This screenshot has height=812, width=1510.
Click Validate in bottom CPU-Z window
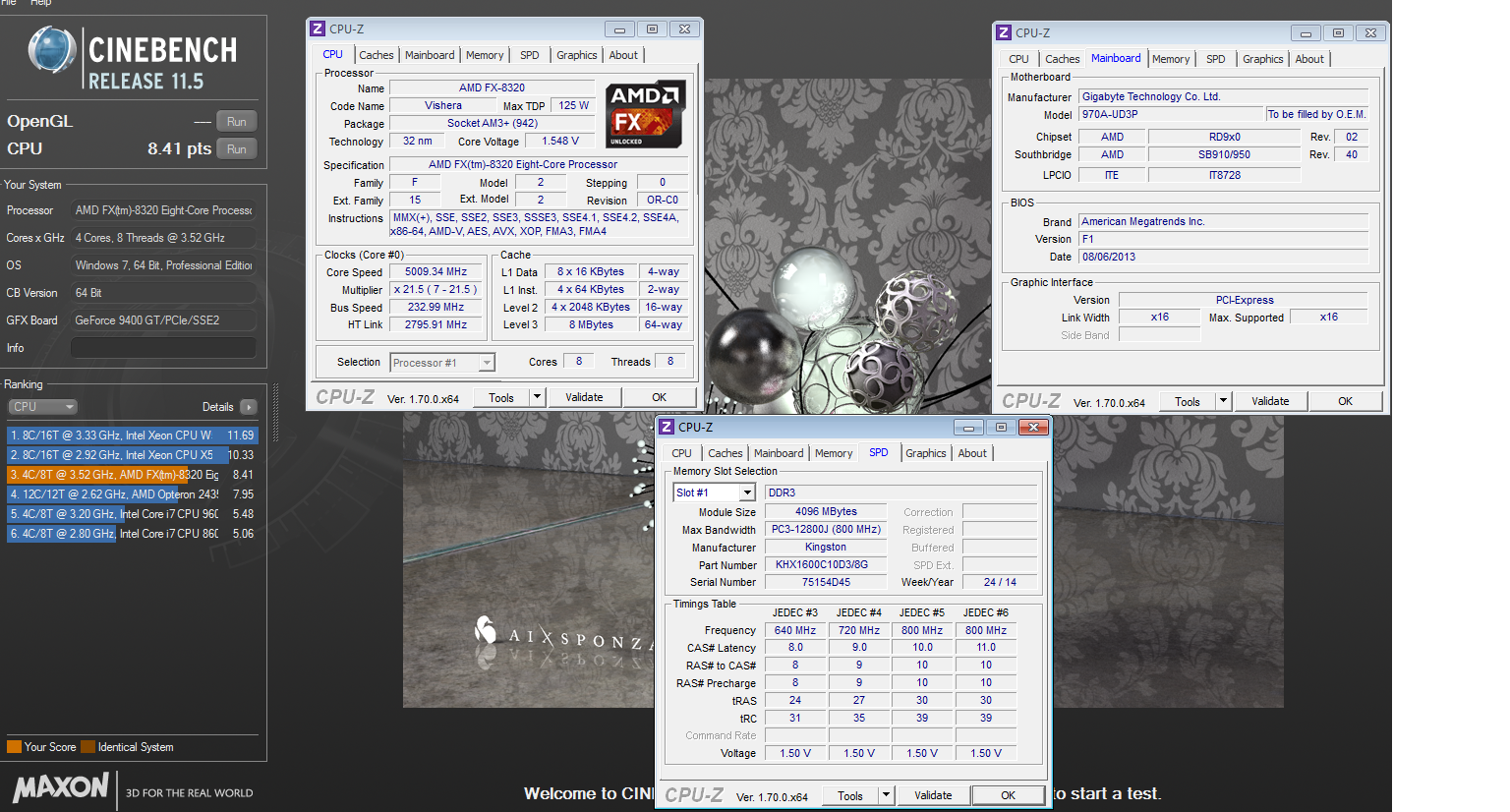tap(933, 796)
